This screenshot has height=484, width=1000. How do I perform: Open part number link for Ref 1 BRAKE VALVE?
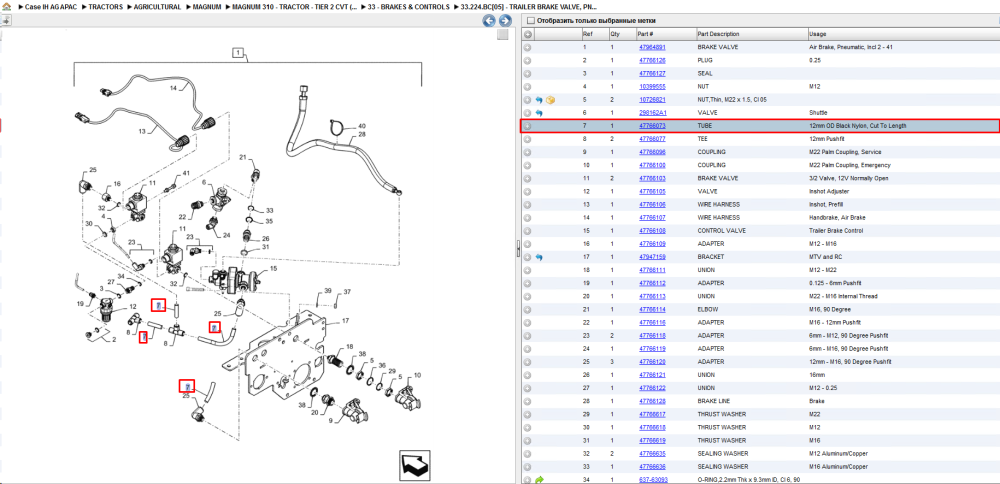[652, 47]
